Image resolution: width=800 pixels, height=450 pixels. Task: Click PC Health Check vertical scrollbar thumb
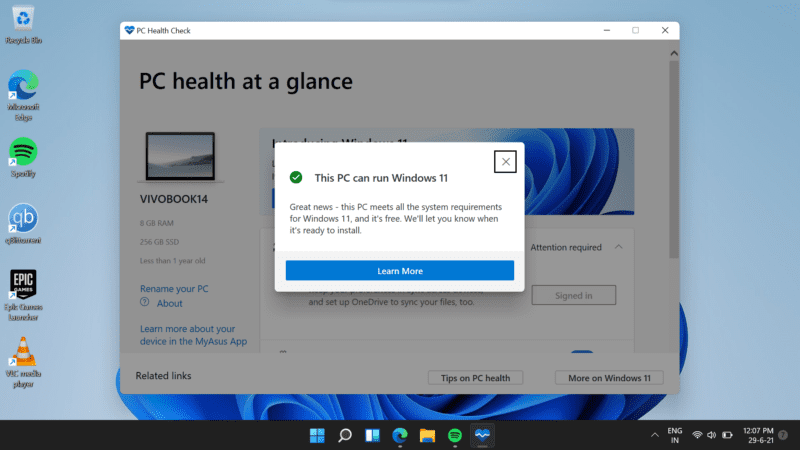point(674,159)
